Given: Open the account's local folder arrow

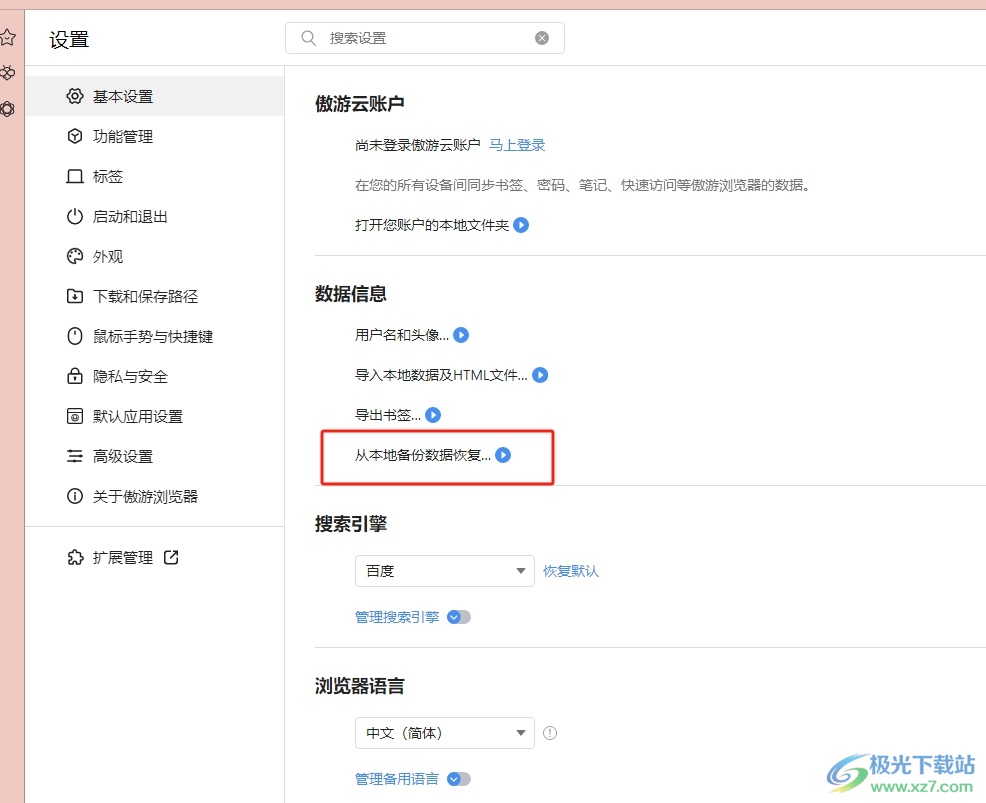Looking at the screenshot, I should (521, 225).
